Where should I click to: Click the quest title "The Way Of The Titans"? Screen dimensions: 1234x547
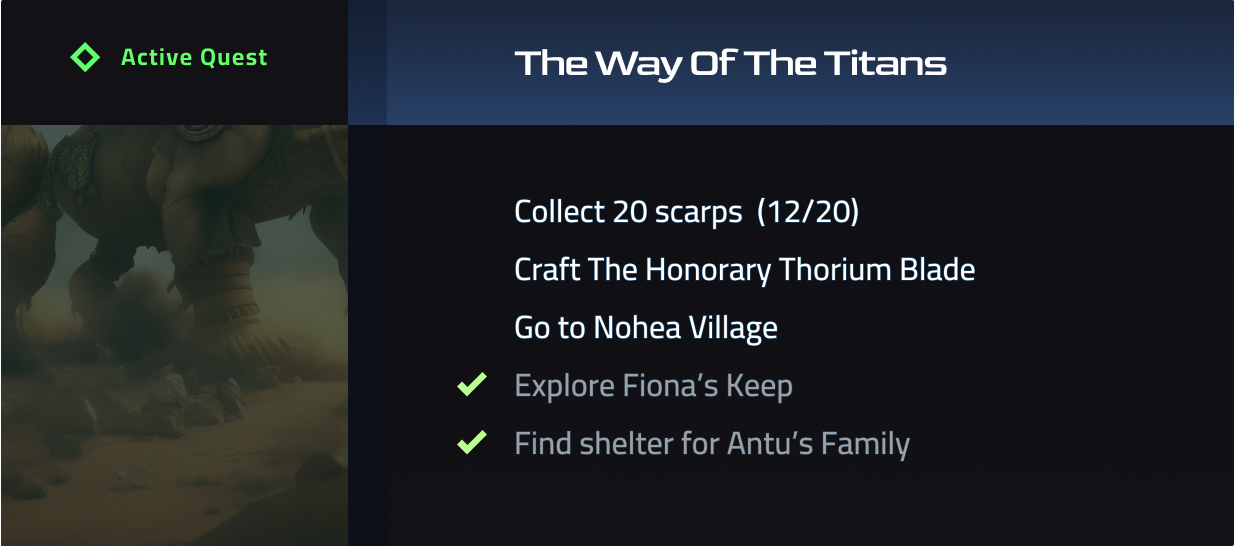tap(730, 64)
